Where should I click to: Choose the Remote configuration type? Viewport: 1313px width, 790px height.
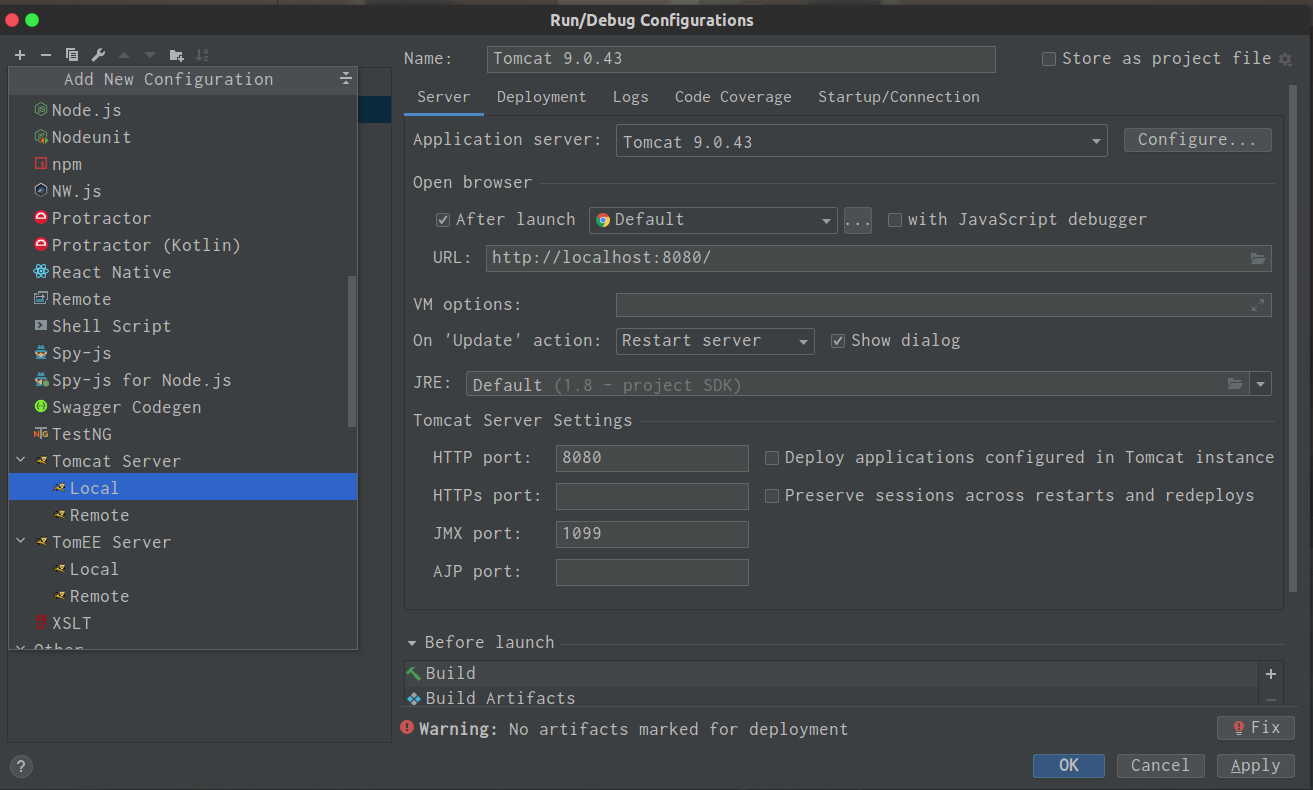tap(183, 299)
